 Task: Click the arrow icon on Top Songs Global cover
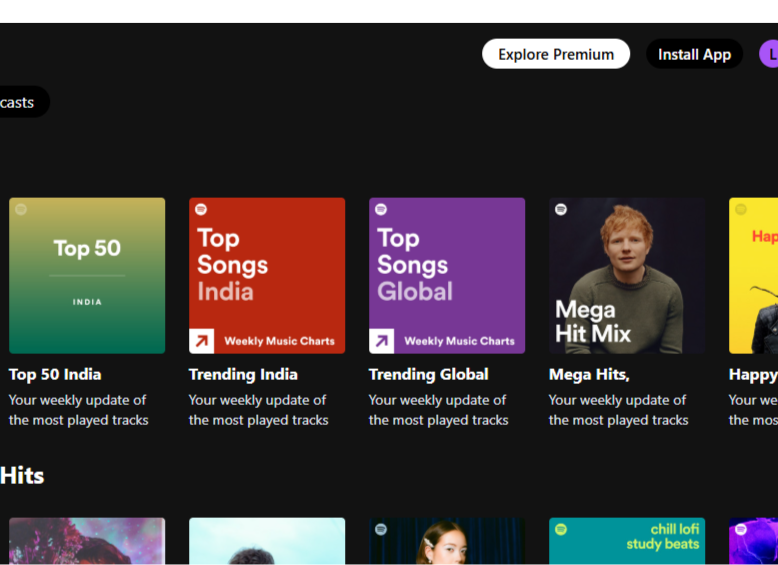(x=382, y=341)
